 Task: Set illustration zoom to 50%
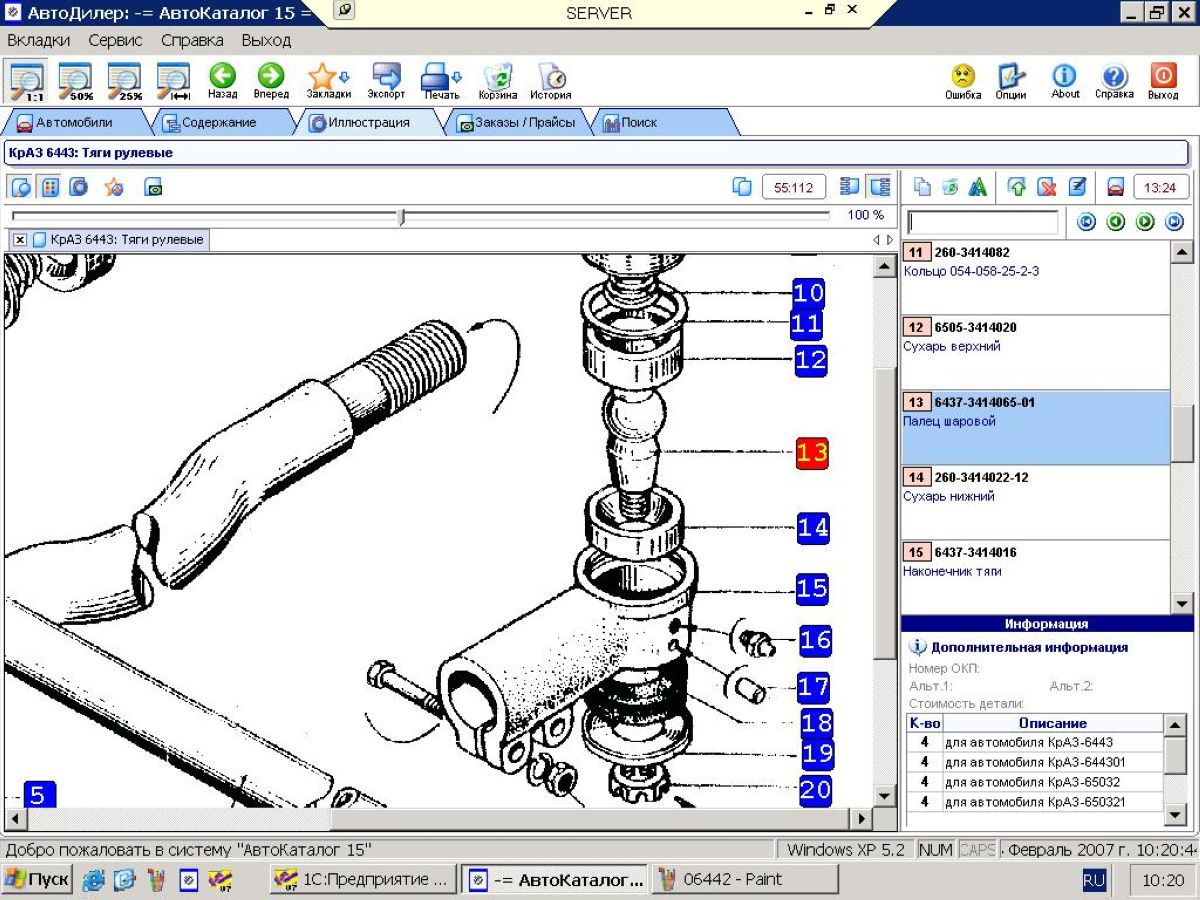[76, 82]
